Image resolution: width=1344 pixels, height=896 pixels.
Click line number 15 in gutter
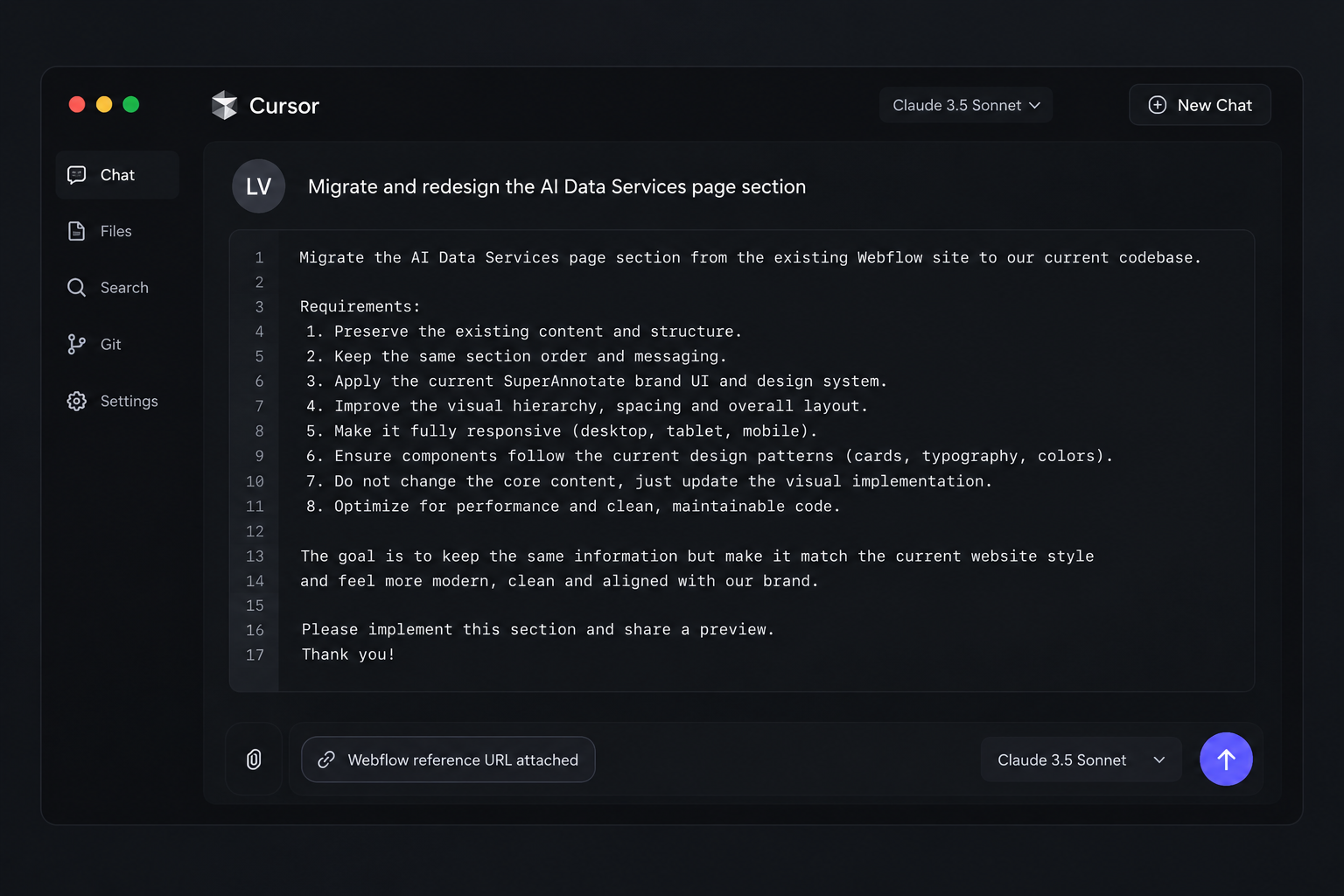255,605
